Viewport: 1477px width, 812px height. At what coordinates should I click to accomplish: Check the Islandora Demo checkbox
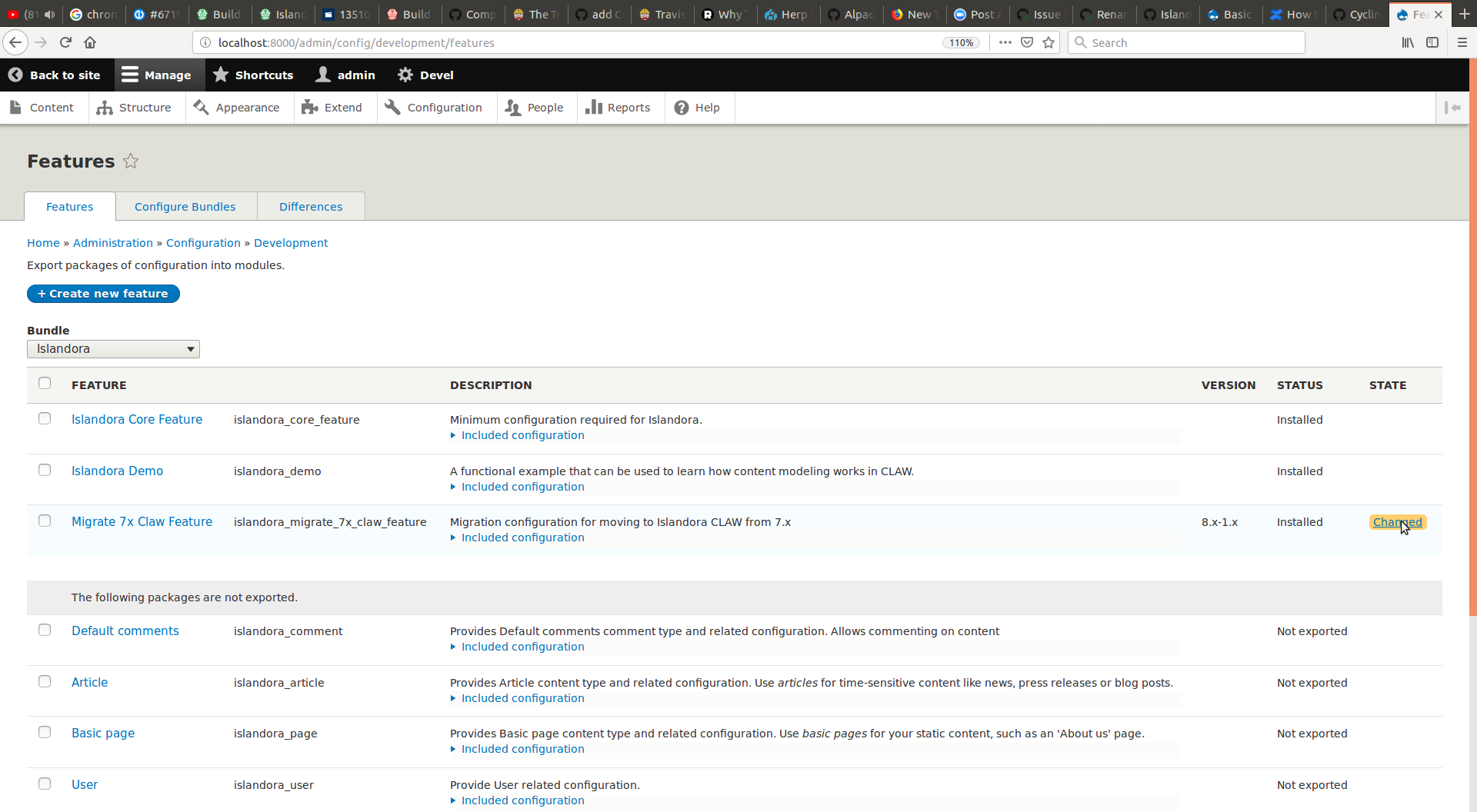(45, 470)
